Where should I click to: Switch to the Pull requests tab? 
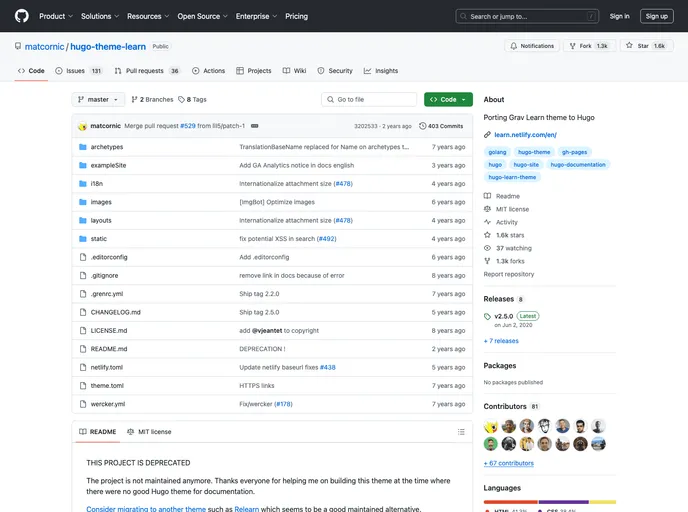pos(147,71)
